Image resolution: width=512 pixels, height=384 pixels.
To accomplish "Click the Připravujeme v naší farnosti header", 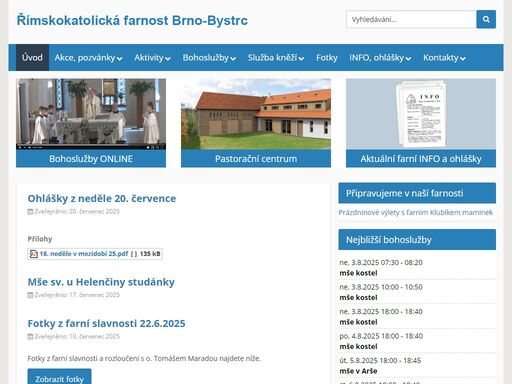I will [417, 193].
